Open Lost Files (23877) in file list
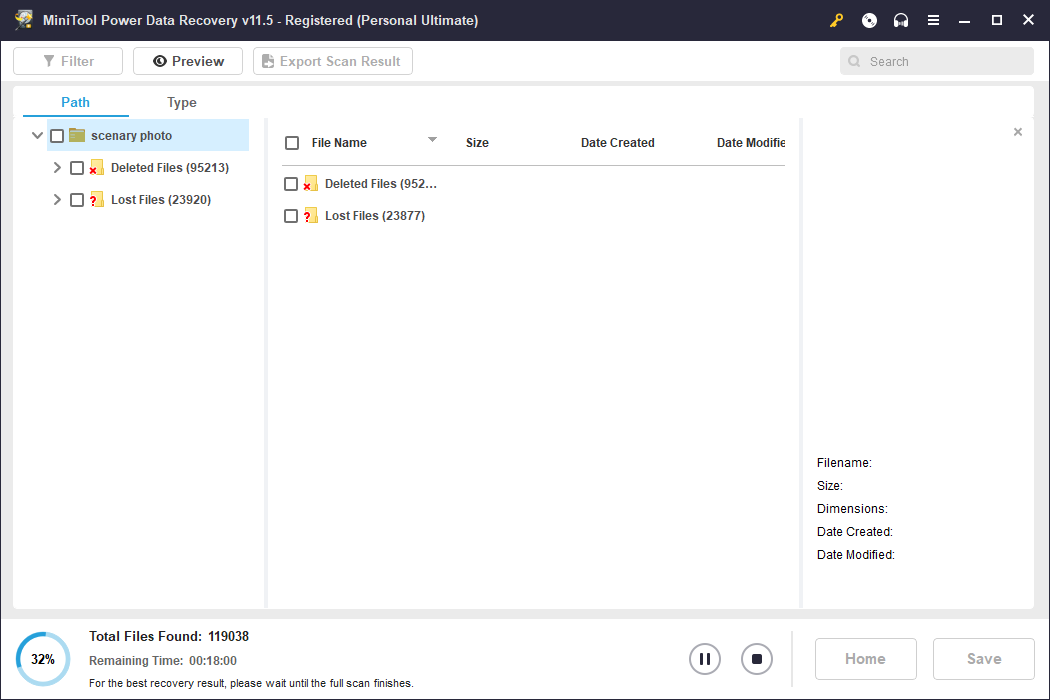 [x=375, y=216]
